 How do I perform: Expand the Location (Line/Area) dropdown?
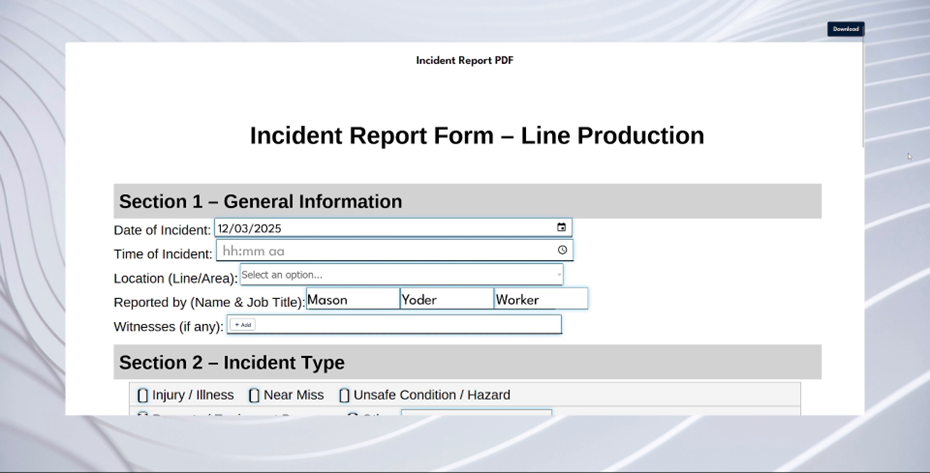coord(400,275)
